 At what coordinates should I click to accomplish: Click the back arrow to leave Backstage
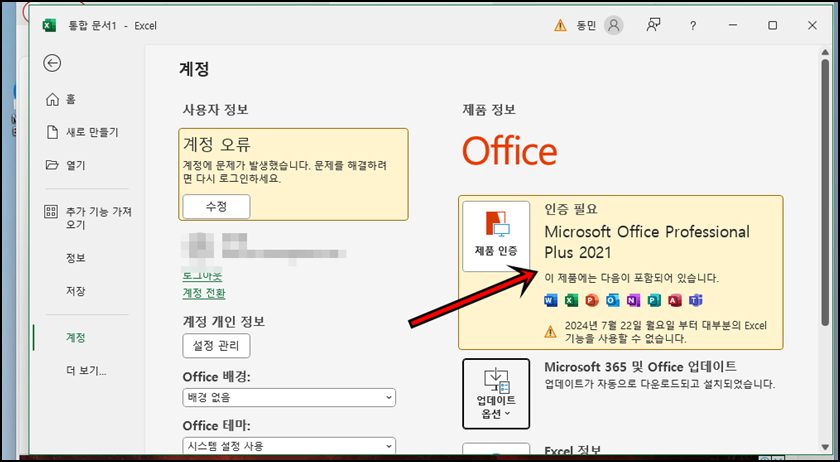[52, 63]
